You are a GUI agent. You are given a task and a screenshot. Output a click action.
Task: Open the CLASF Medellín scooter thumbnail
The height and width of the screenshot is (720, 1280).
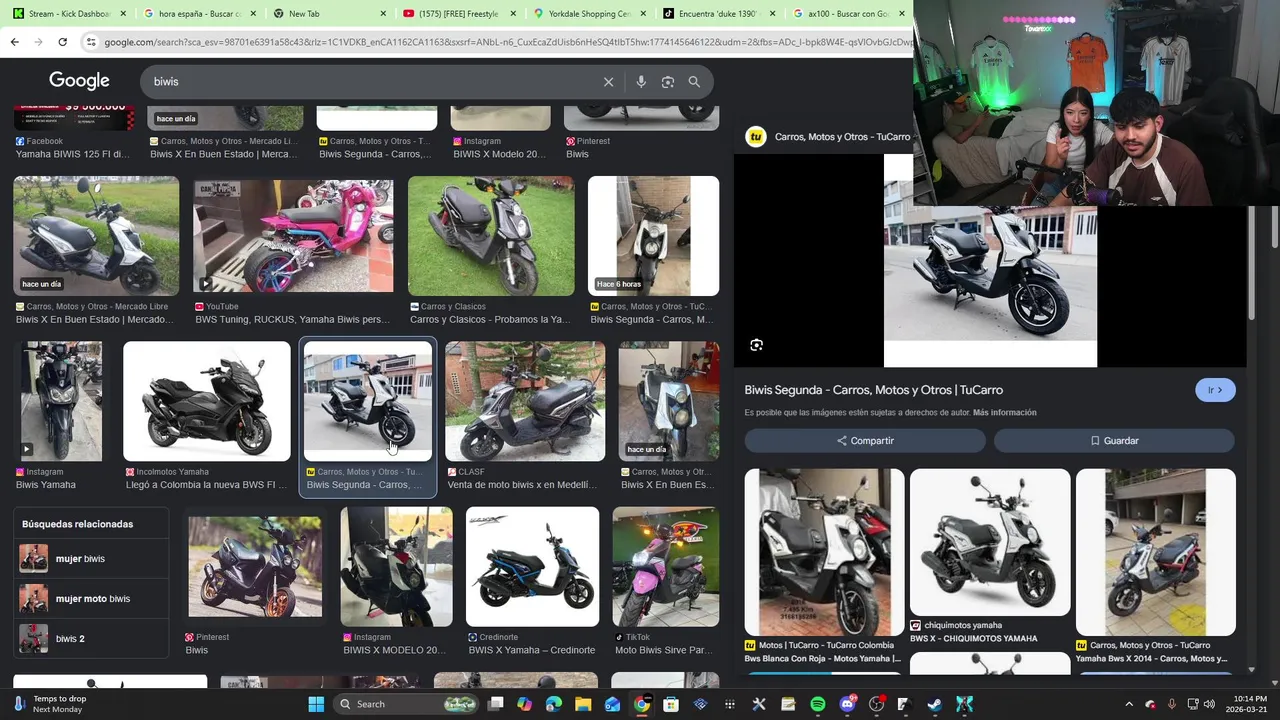525,401
